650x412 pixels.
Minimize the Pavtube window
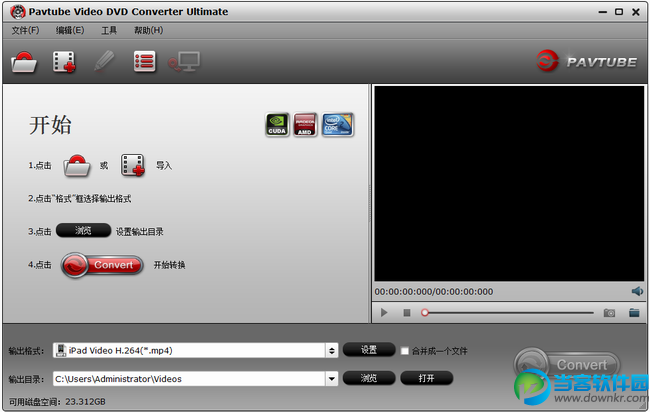coord(603,12)
